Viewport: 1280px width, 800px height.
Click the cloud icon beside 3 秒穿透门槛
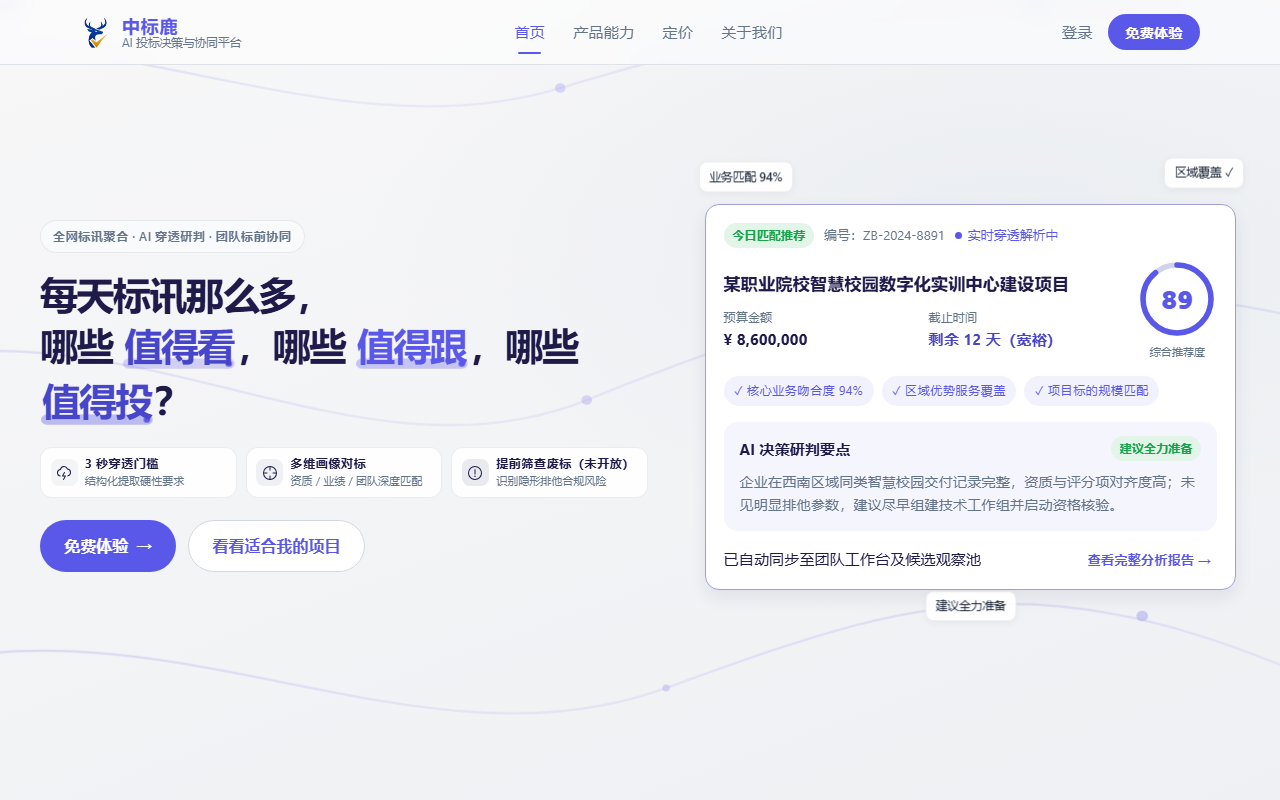pos(65,472)
